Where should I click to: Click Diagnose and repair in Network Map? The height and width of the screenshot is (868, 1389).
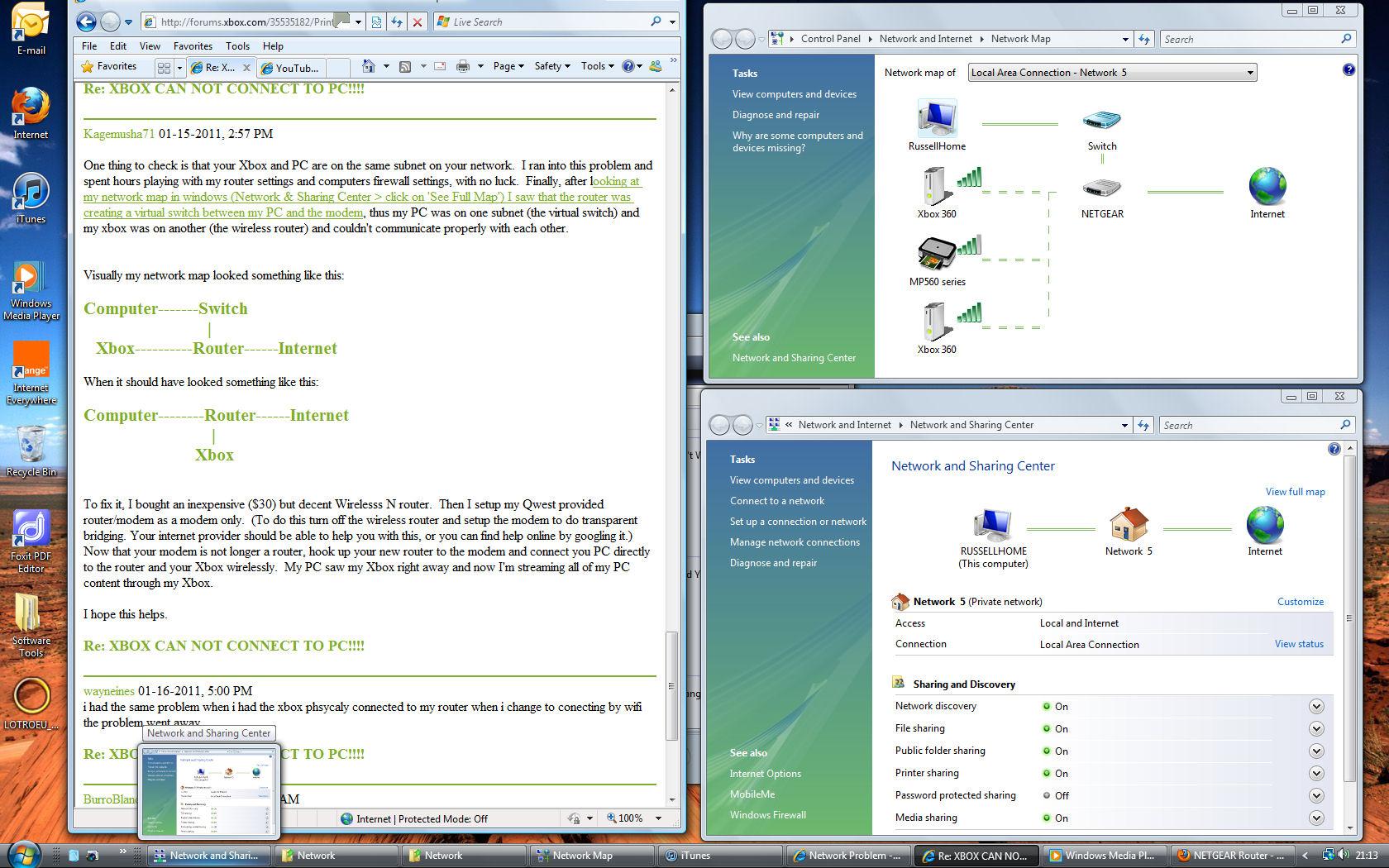[x=776, y=115]
